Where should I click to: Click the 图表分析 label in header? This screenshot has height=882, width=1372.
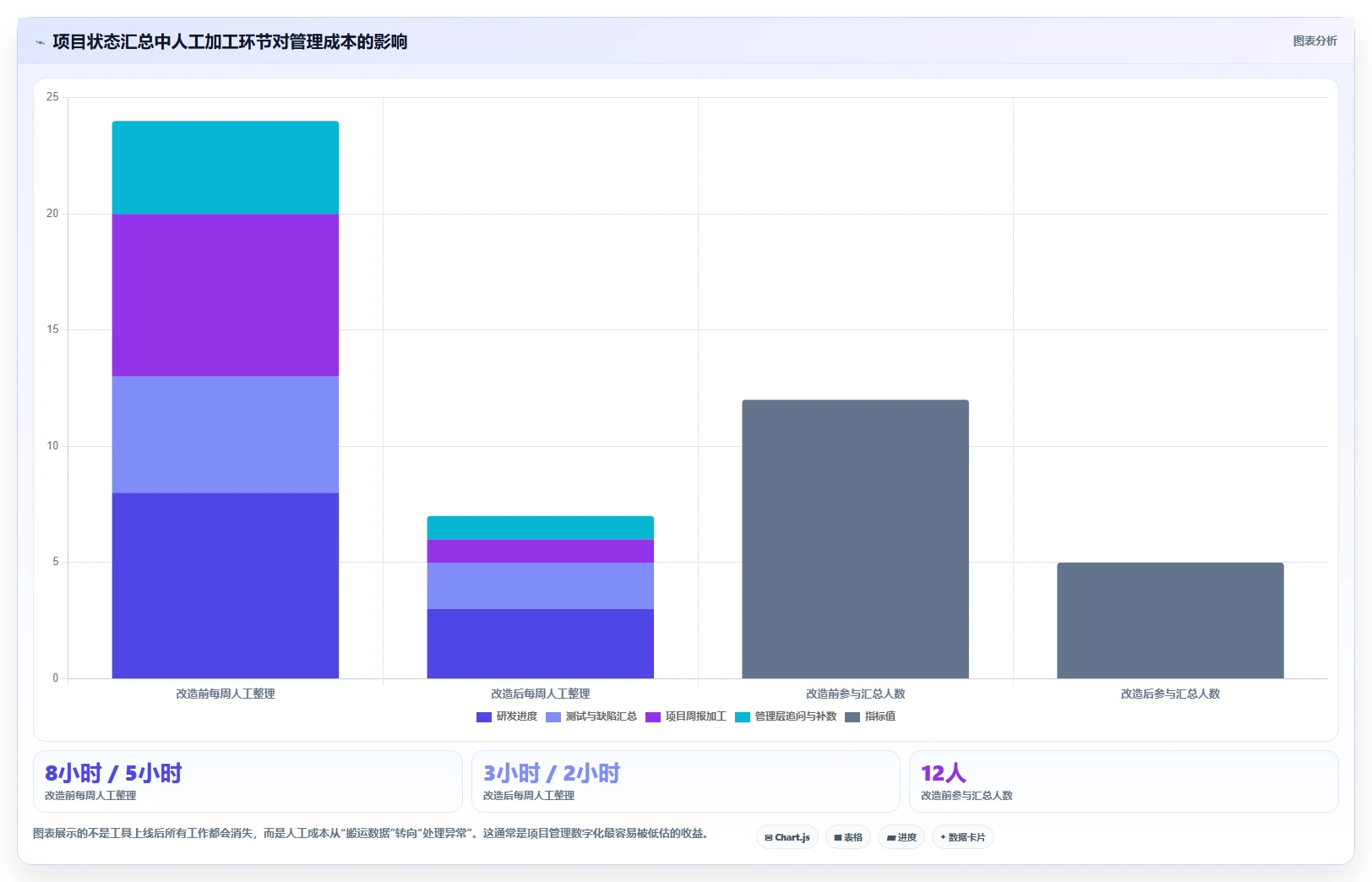(1315, 41)
